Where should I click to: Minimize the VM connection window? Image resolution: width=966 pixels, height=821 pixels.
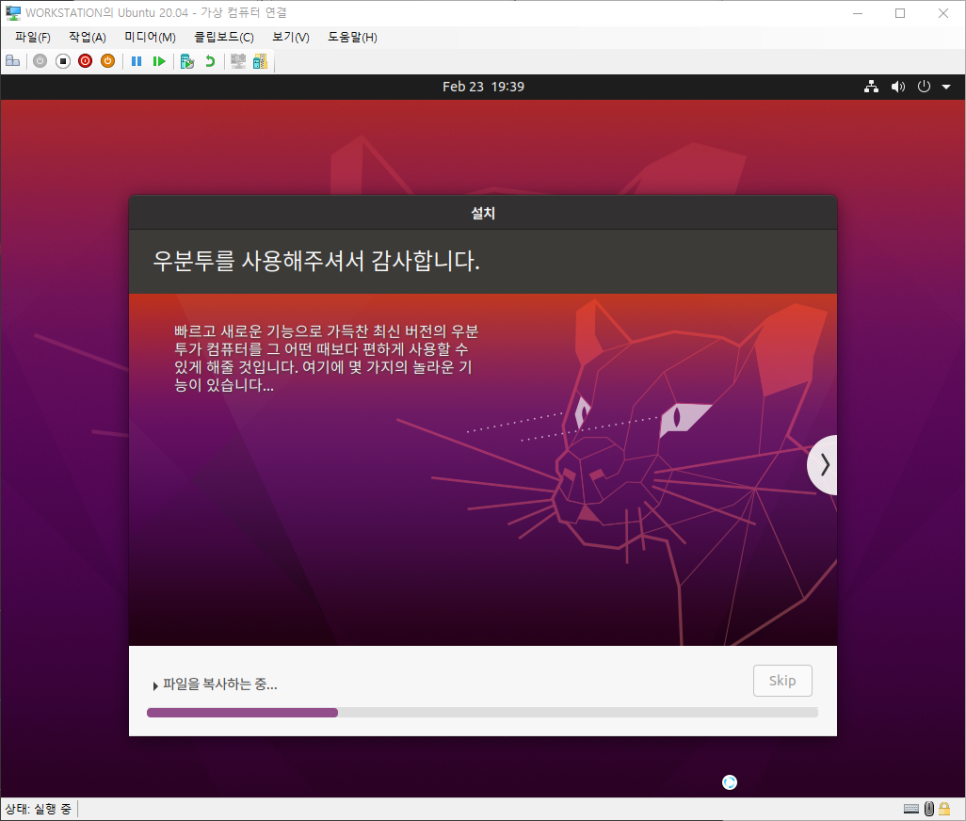(858, 13)
